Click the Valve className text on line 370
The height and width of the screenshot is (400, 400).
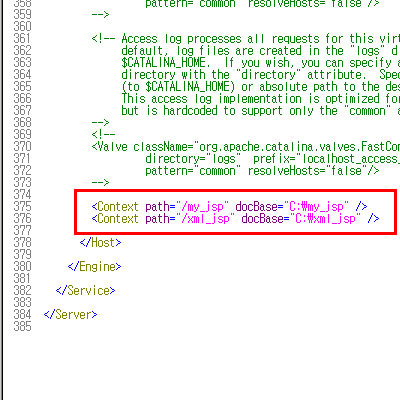(x=245, y=147)
